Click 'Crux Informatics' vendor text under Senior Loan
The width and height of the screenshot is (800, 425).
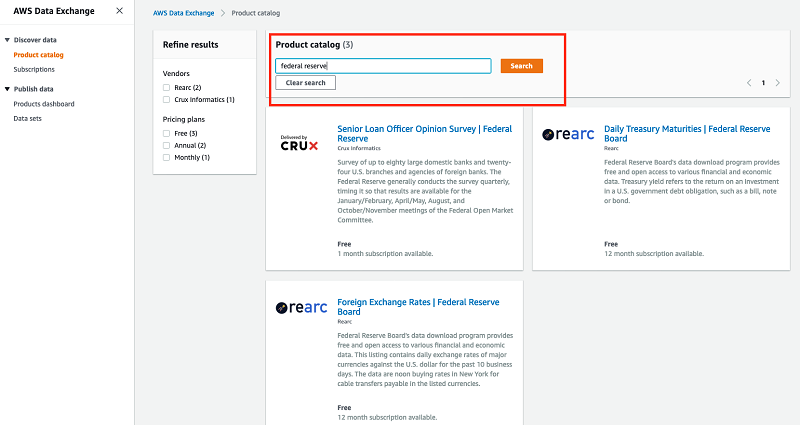[x=359, y=148]
